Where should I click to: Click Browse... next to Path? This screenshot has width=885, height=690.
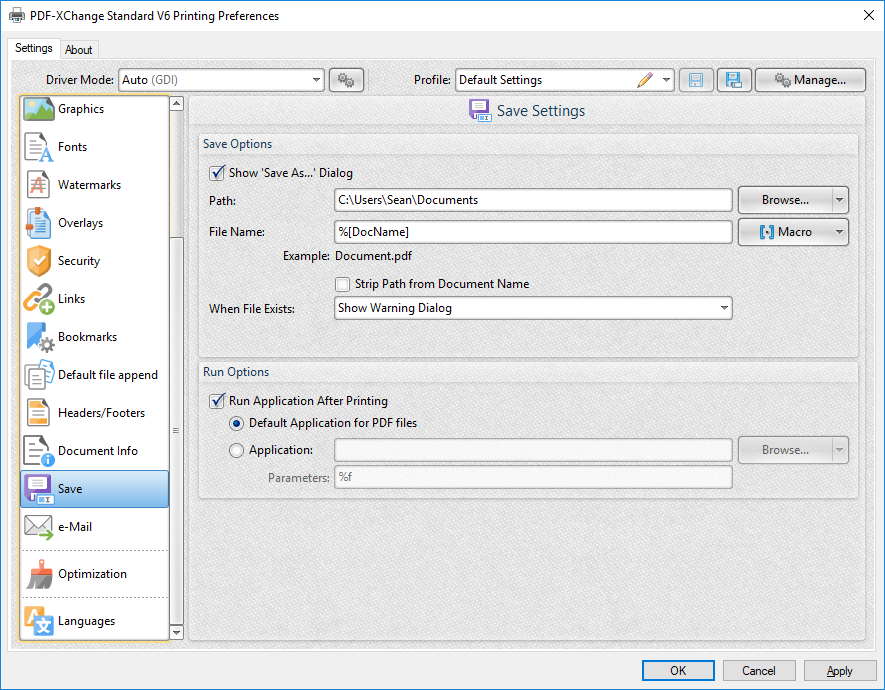click(785, 200)
